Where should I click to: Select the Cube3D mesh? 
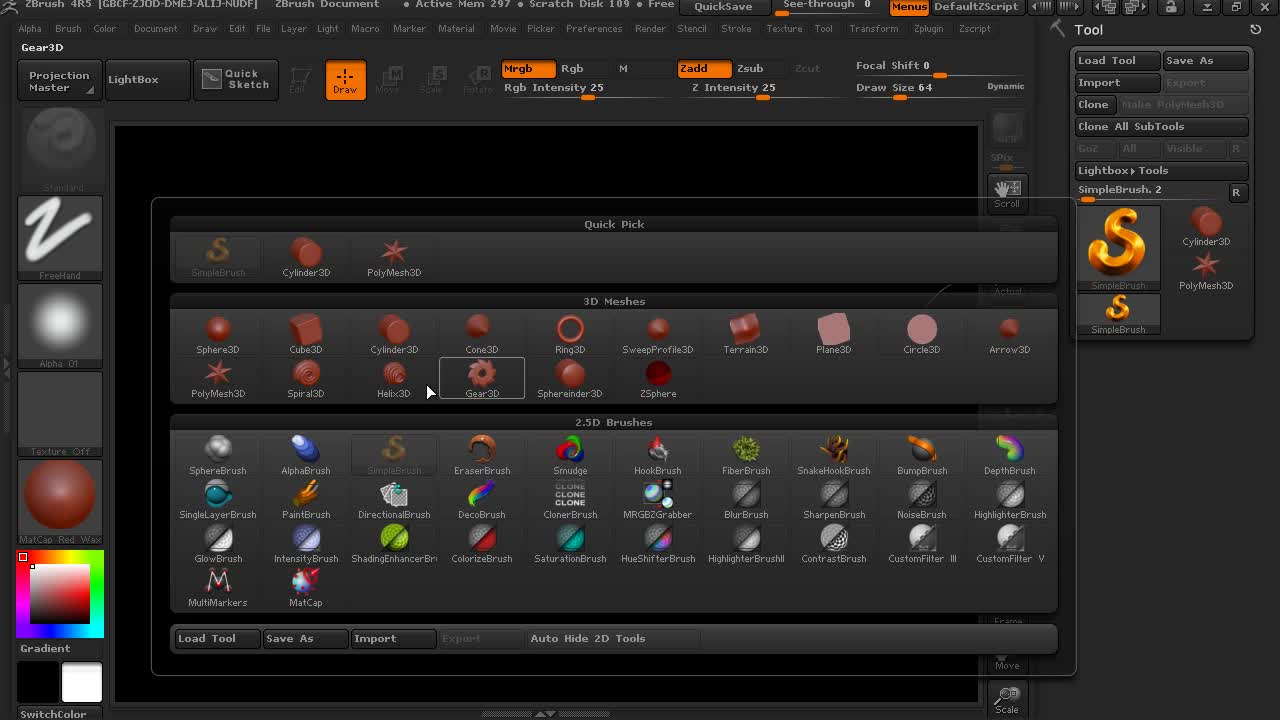[305, 334]
